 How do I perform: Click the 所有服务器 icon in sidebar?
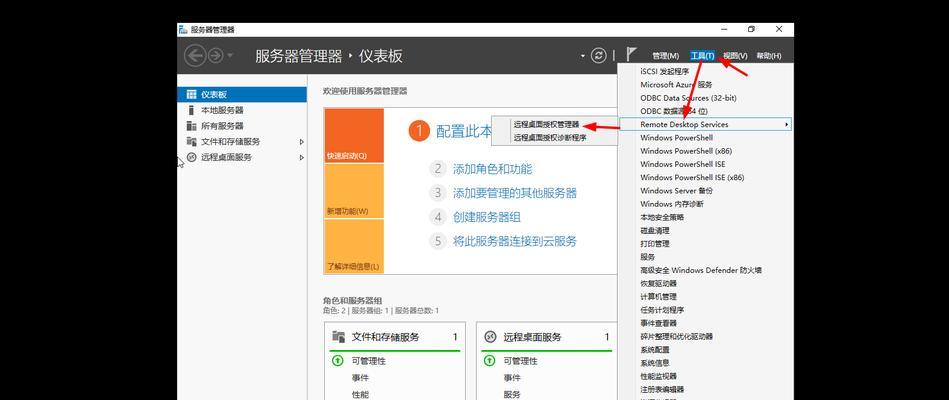[191, 126]
